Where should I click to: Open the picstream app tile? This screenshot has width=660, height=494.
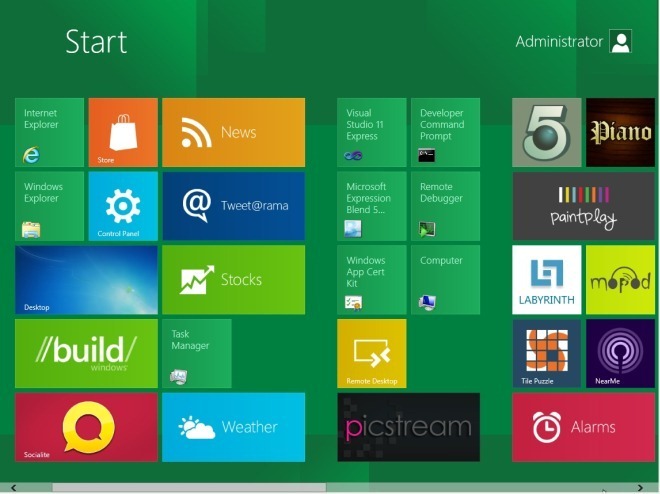click(x=408, y=427)
